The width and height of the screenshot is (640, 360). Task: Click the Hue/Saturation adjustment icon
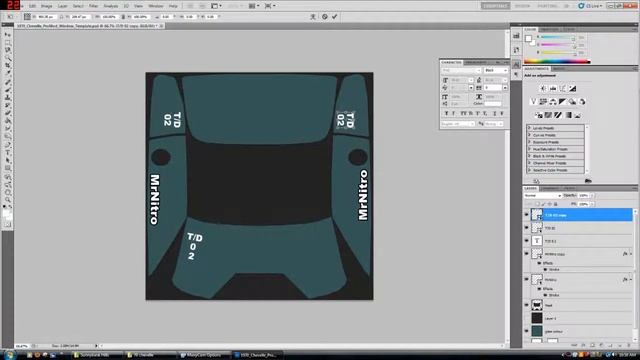[x=543, y=102]
